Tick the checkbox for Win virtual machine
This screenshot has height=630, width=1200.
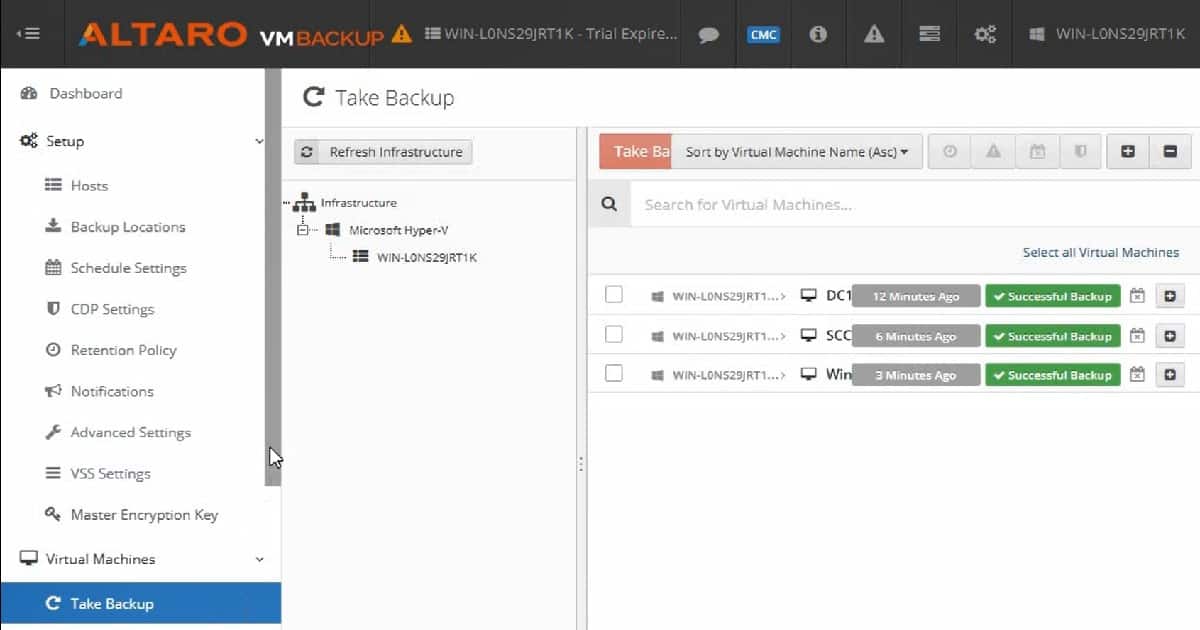pyautogui.click(x=614, y=373)
